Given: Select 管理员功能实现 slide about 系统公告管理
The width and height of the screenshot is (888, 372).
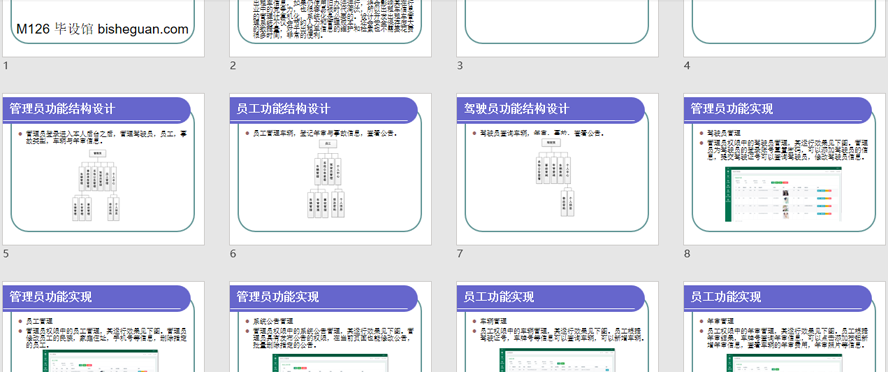Looking at the screenshot, I should tap(330, 327).
